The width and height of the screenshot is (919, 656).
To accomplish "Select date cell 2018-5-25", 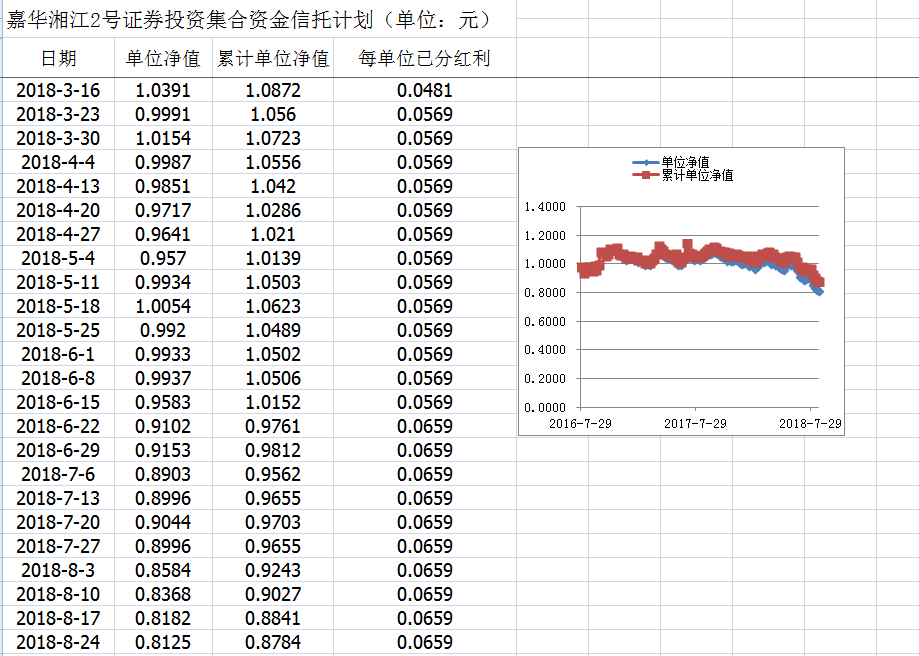I will coord(59,331).
